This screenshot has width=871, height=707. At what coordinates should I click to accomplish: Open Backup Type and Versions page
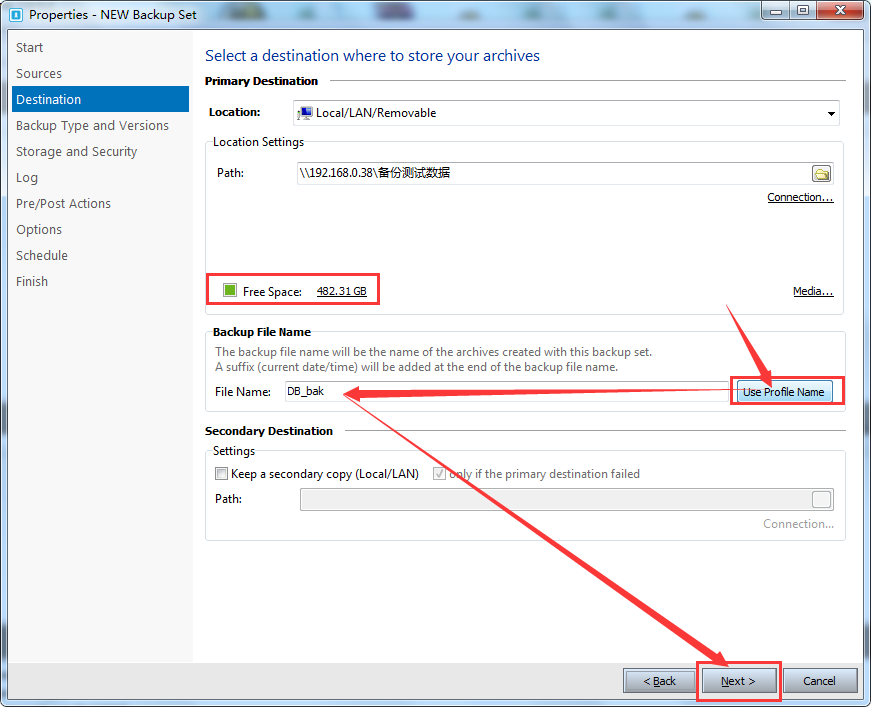[x=92, y=126]
